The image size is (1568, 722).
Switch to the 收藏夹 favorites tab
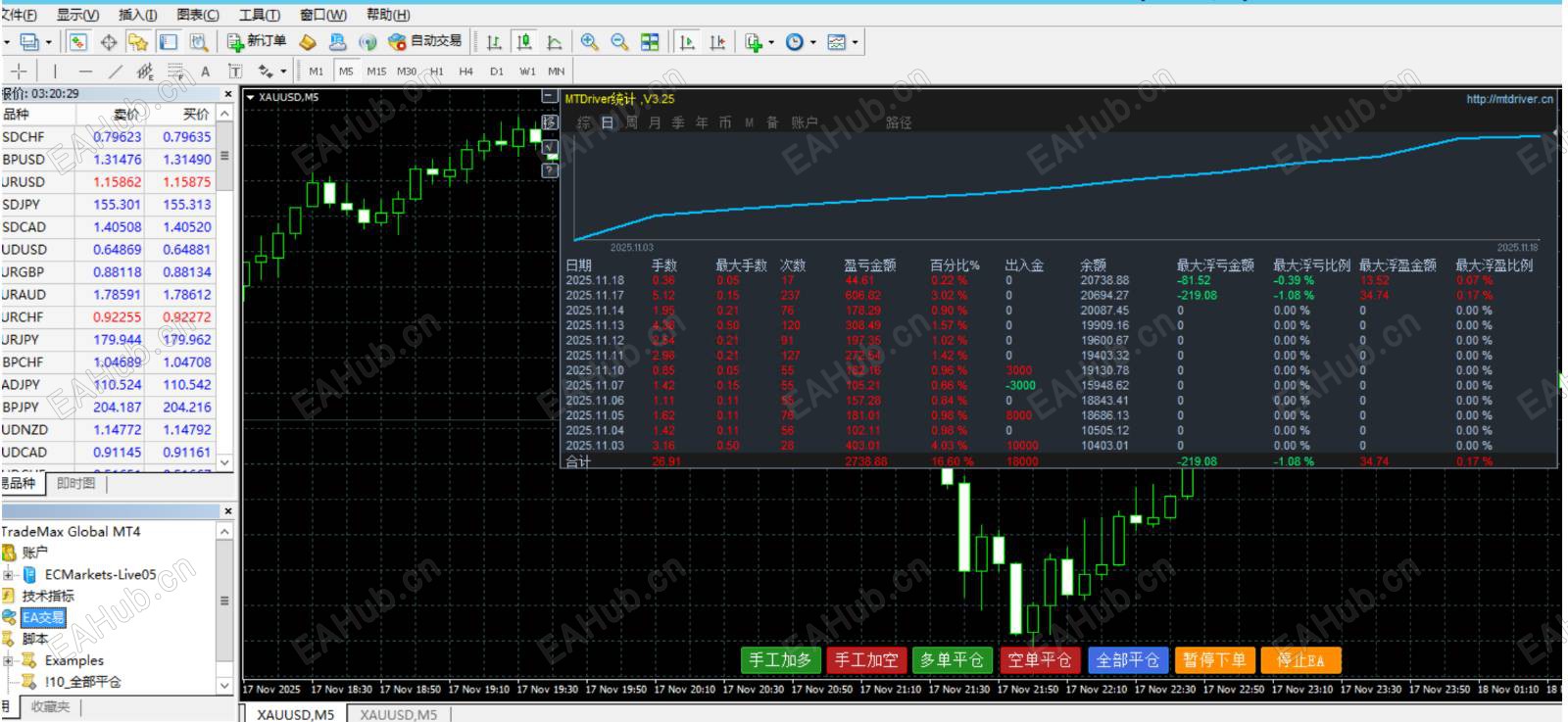point(51,706)
